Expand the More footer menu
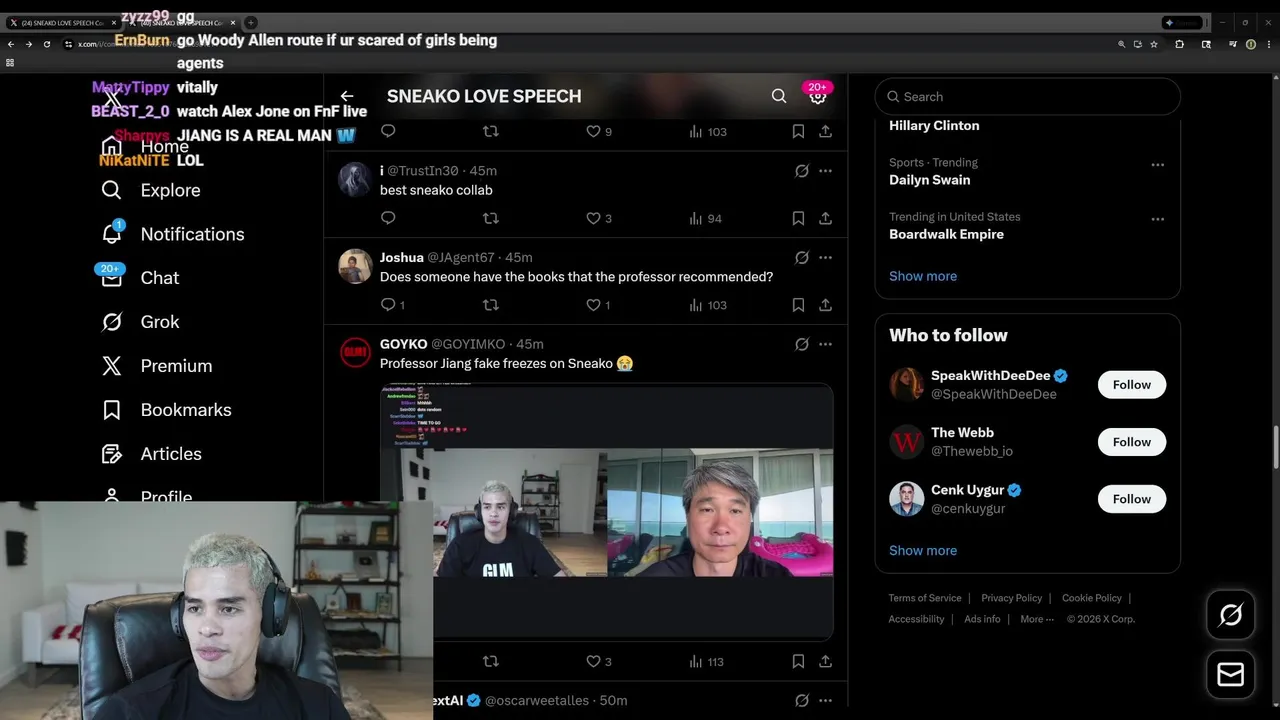This screenshot has height=720, width=1280. tap(1037, 619)
